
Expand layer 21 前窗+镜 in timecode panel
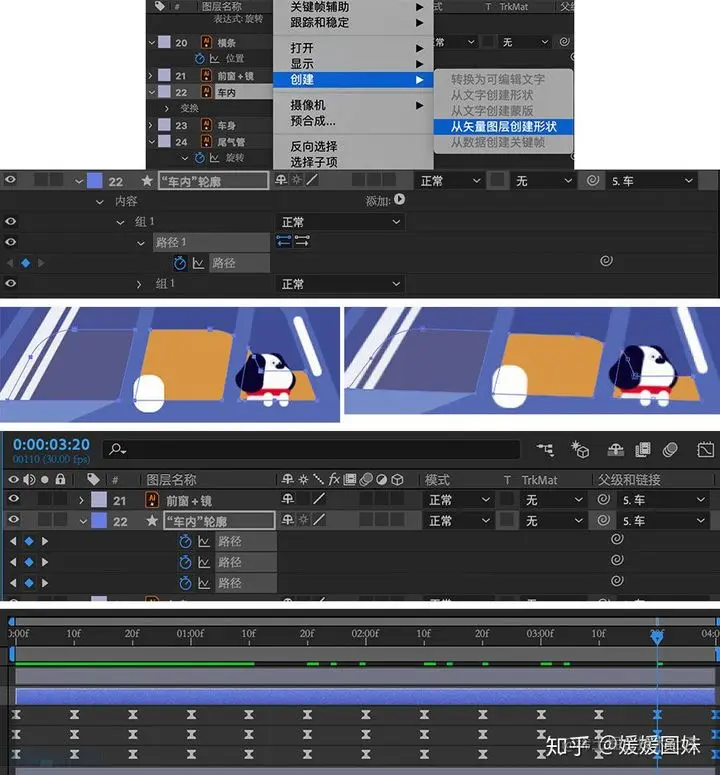pos(82,500)
